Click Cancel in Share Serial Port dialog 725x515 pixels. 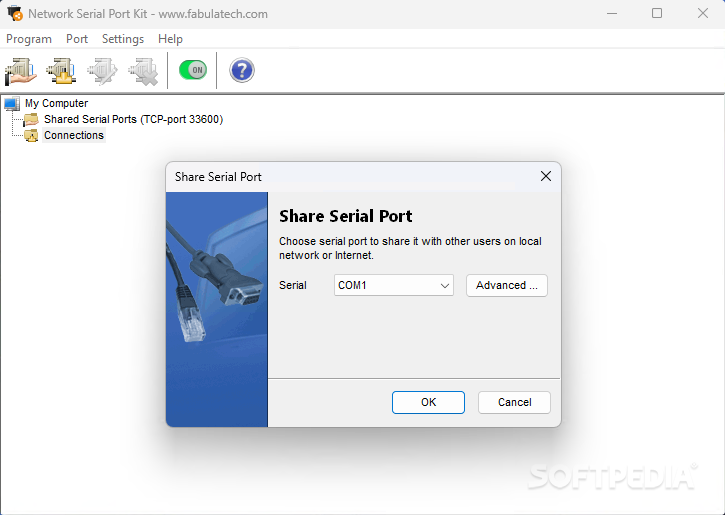tap(514, 402)
